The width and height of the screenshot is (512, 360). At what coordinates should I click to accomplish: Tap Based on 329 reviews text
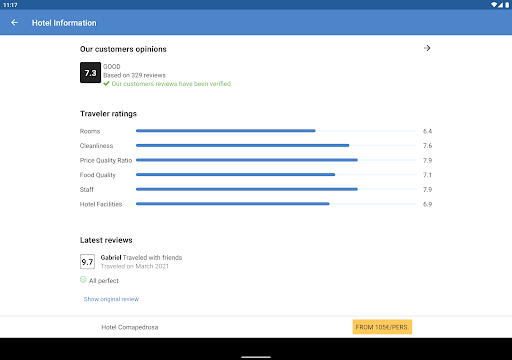(x=134, y=75)
